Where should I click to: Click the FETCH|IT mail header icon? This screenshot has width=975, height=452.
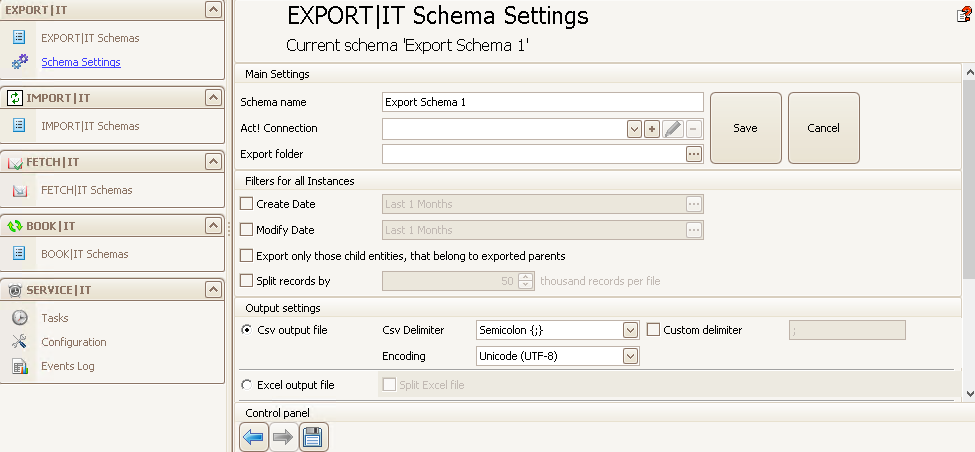(x=15, y=162)
